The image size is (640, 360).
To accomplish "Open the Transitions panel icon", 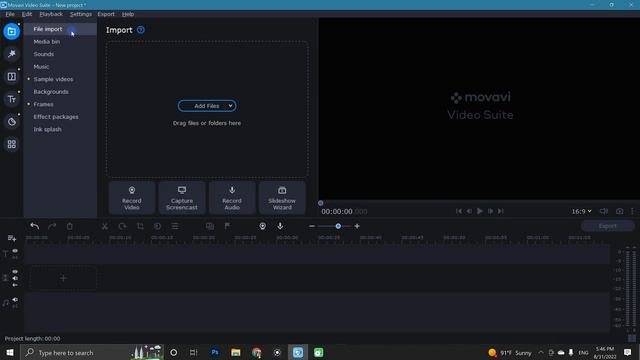I will 11,76.
